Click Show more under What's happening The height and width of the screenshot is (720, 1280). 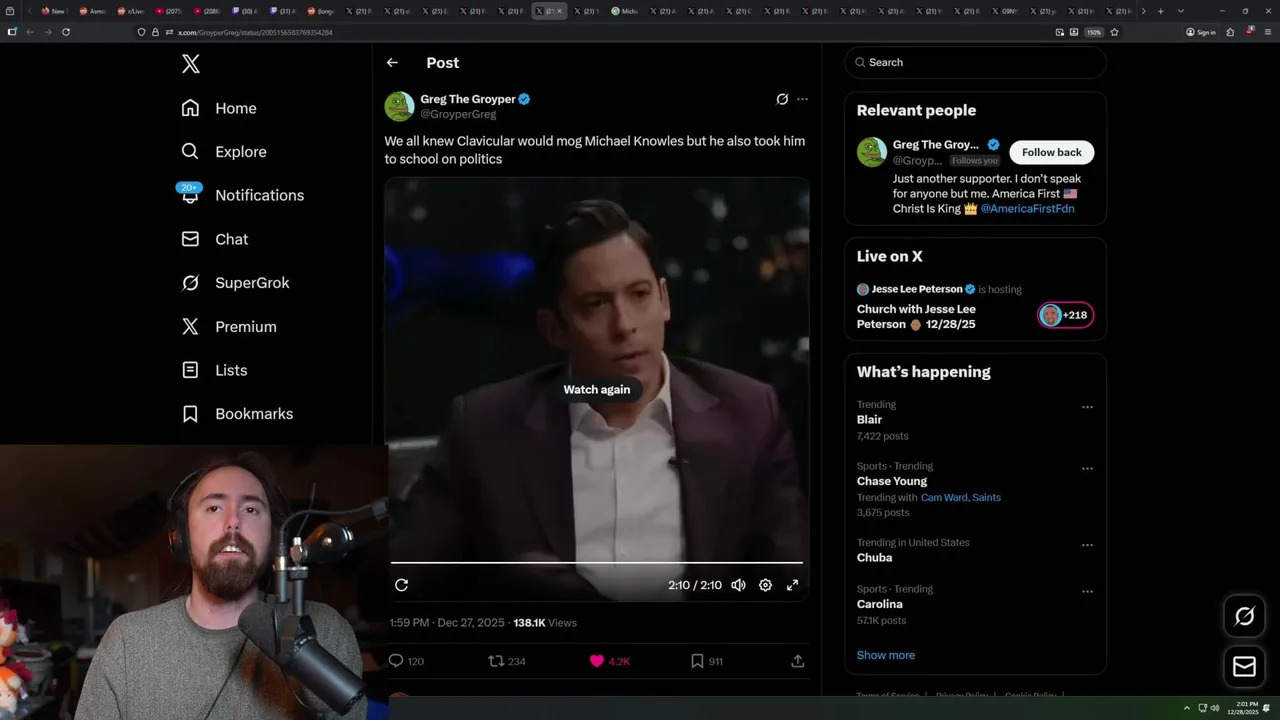[886, 655]
